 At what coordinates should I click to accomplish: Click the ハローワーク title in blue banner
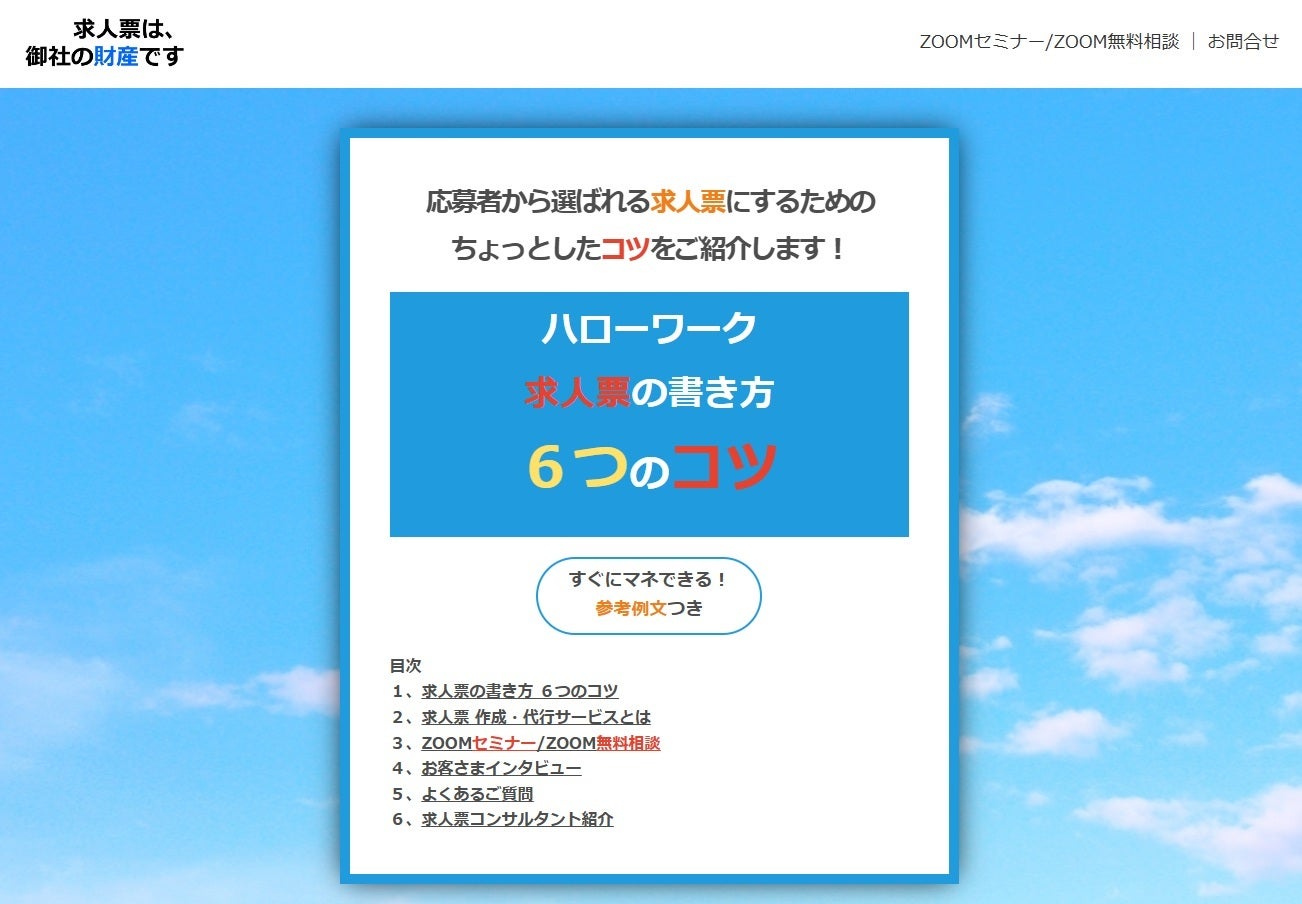tap(649, 329)
